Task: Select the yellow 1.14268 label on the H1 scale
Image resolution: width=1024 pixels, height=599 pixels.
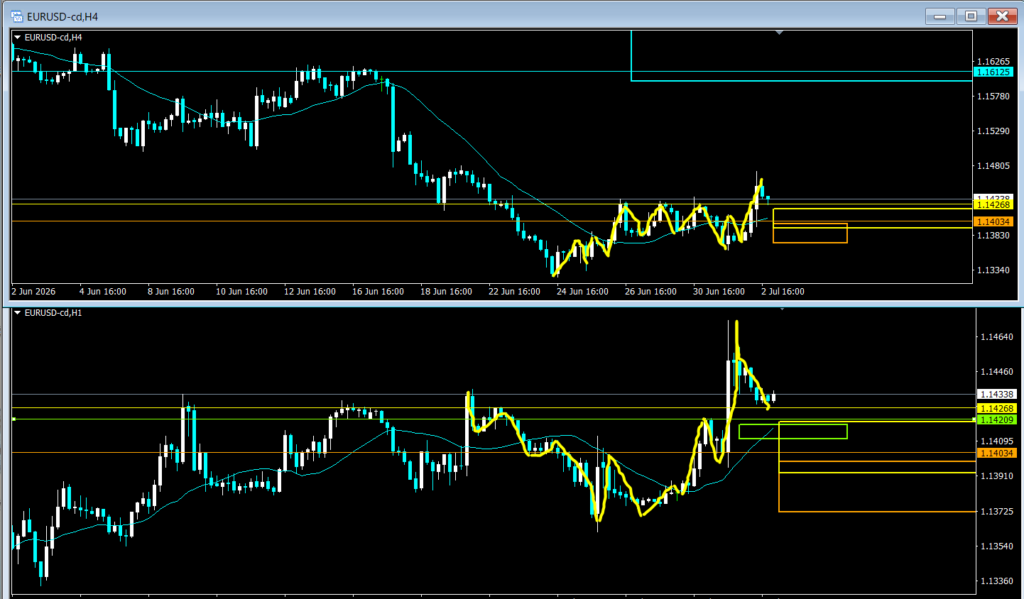Action: (x=997, y=409)
